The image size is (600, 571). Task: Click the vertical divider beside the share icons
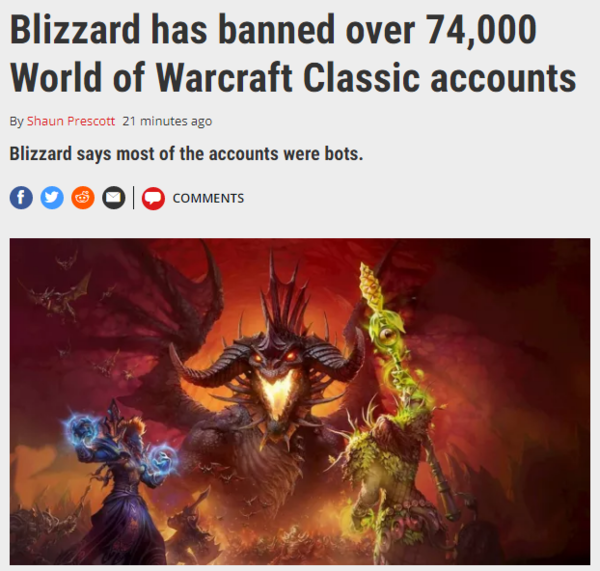134,198
